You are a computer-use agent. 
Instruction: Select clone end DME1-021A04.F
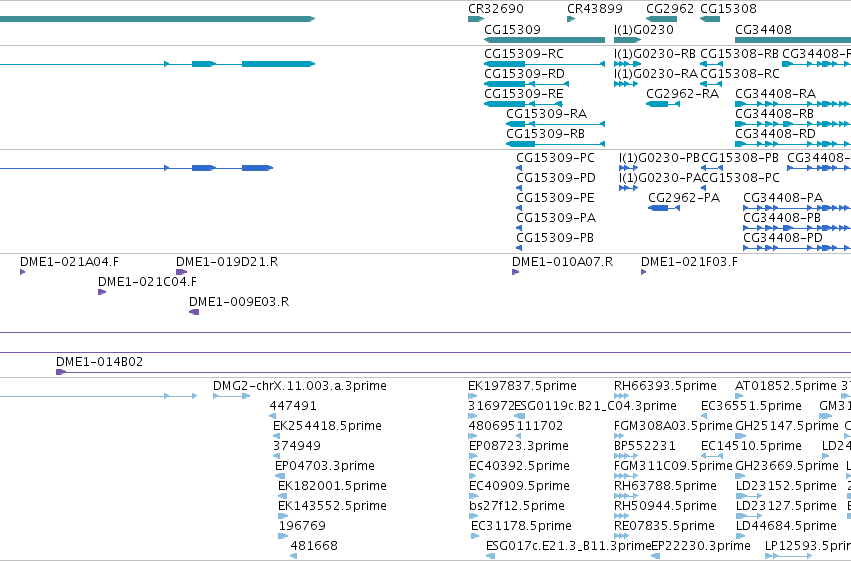point(22,272)
